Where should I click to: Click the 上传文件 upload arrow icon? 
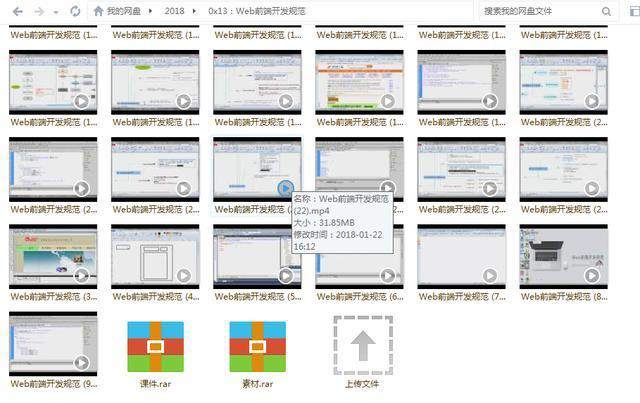(x=363, y=345)
